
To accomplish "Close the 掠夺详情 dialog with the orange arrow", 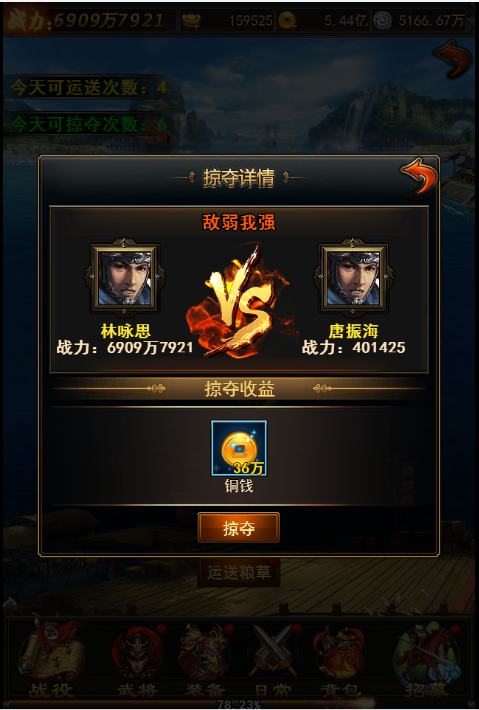I will point(419,176).
